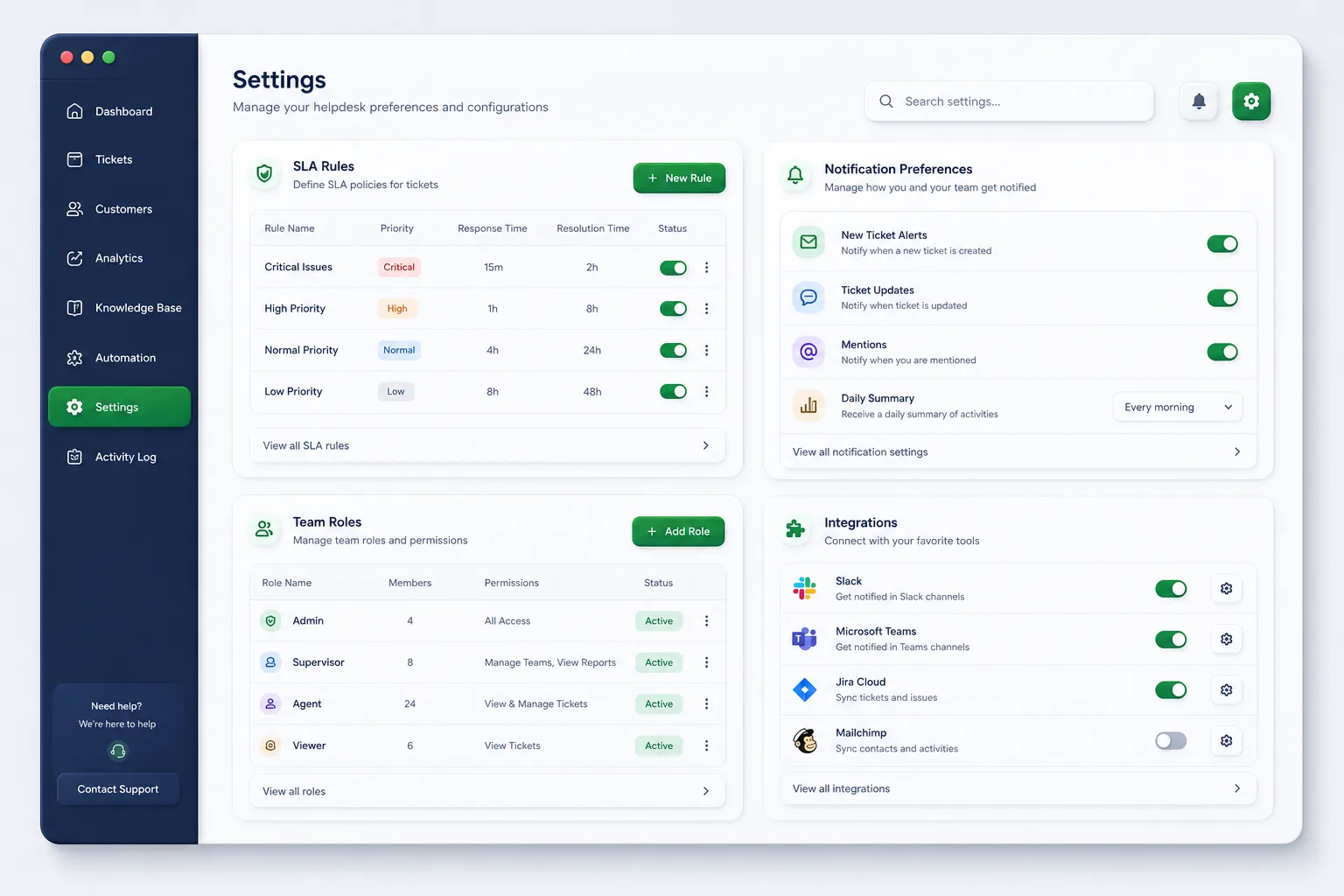Open Activity Log in sidebar

(119, 457)
